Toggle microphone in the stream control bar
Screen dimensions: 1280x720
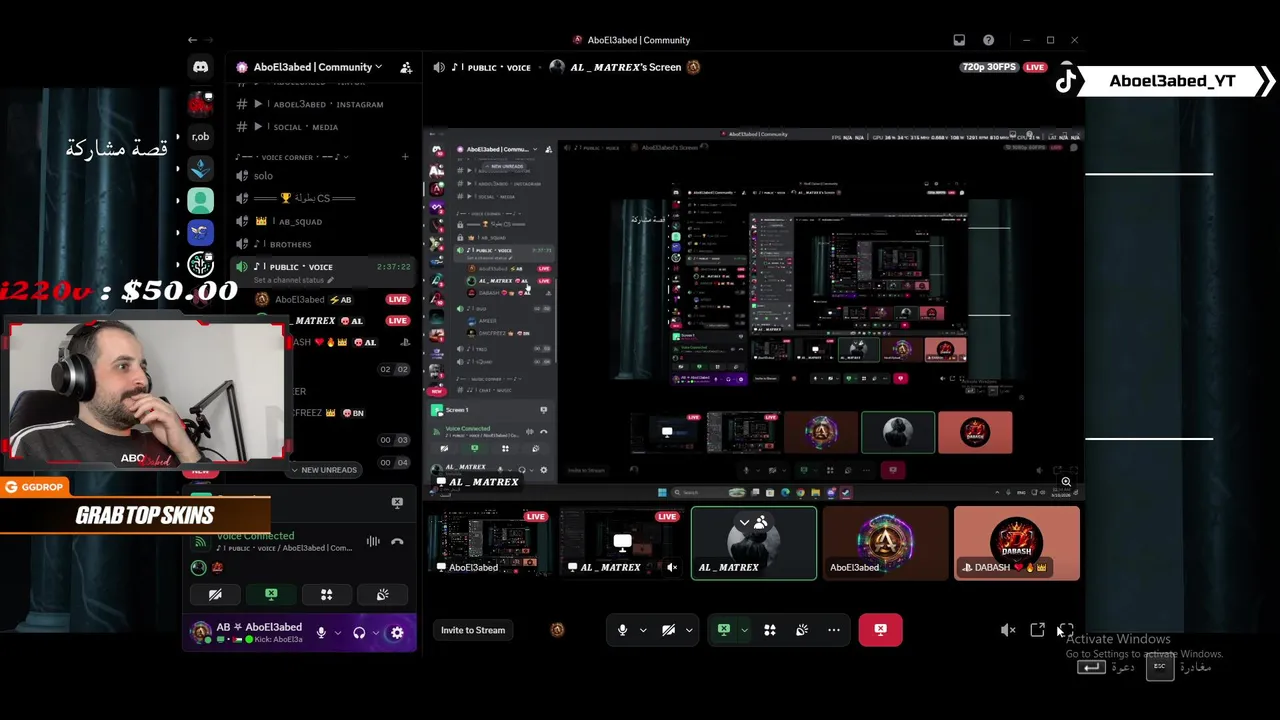click(622, 630)
